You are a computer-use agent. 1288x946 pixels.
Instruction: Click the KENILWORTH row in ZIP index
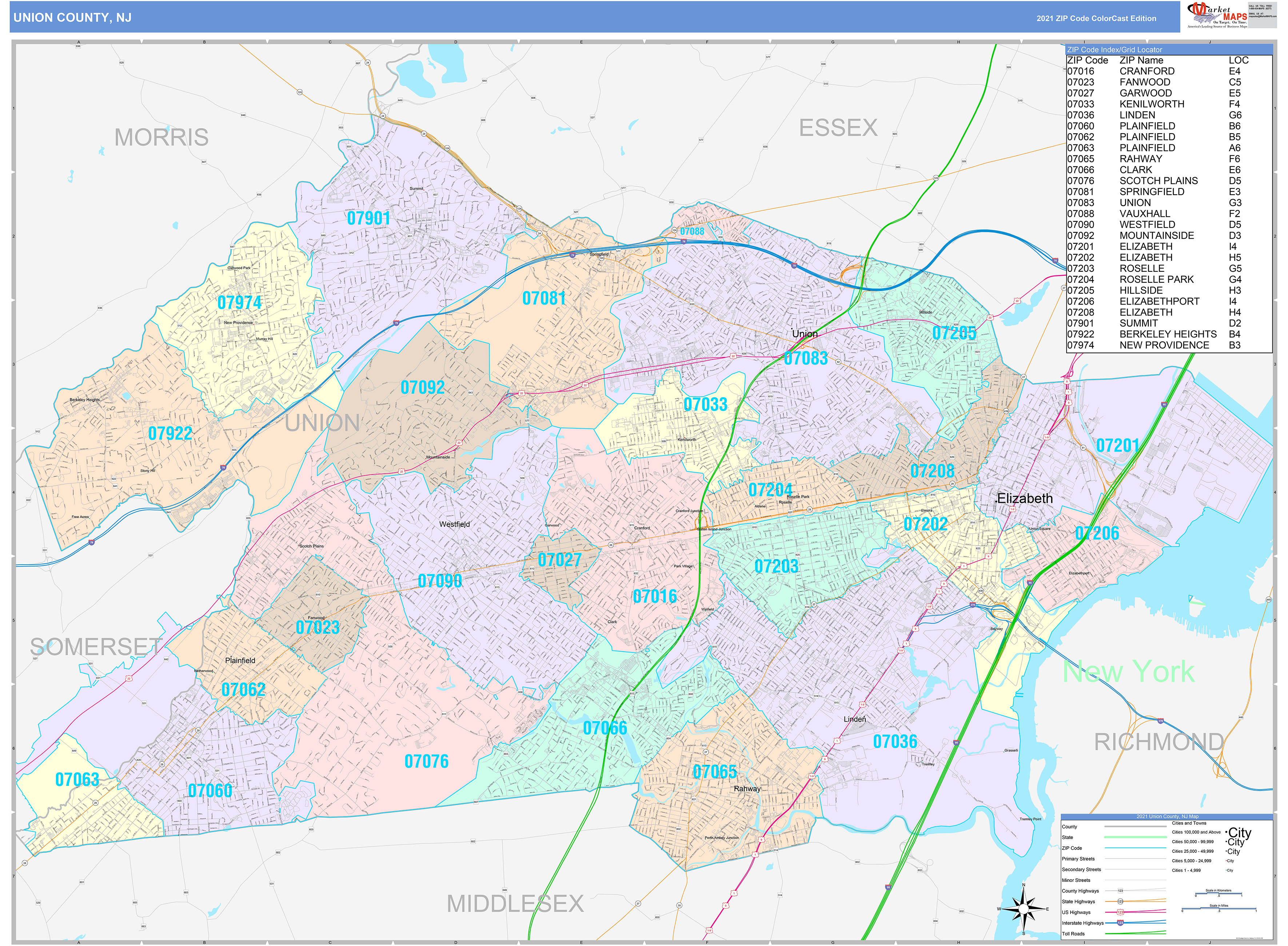[1169, 104]
